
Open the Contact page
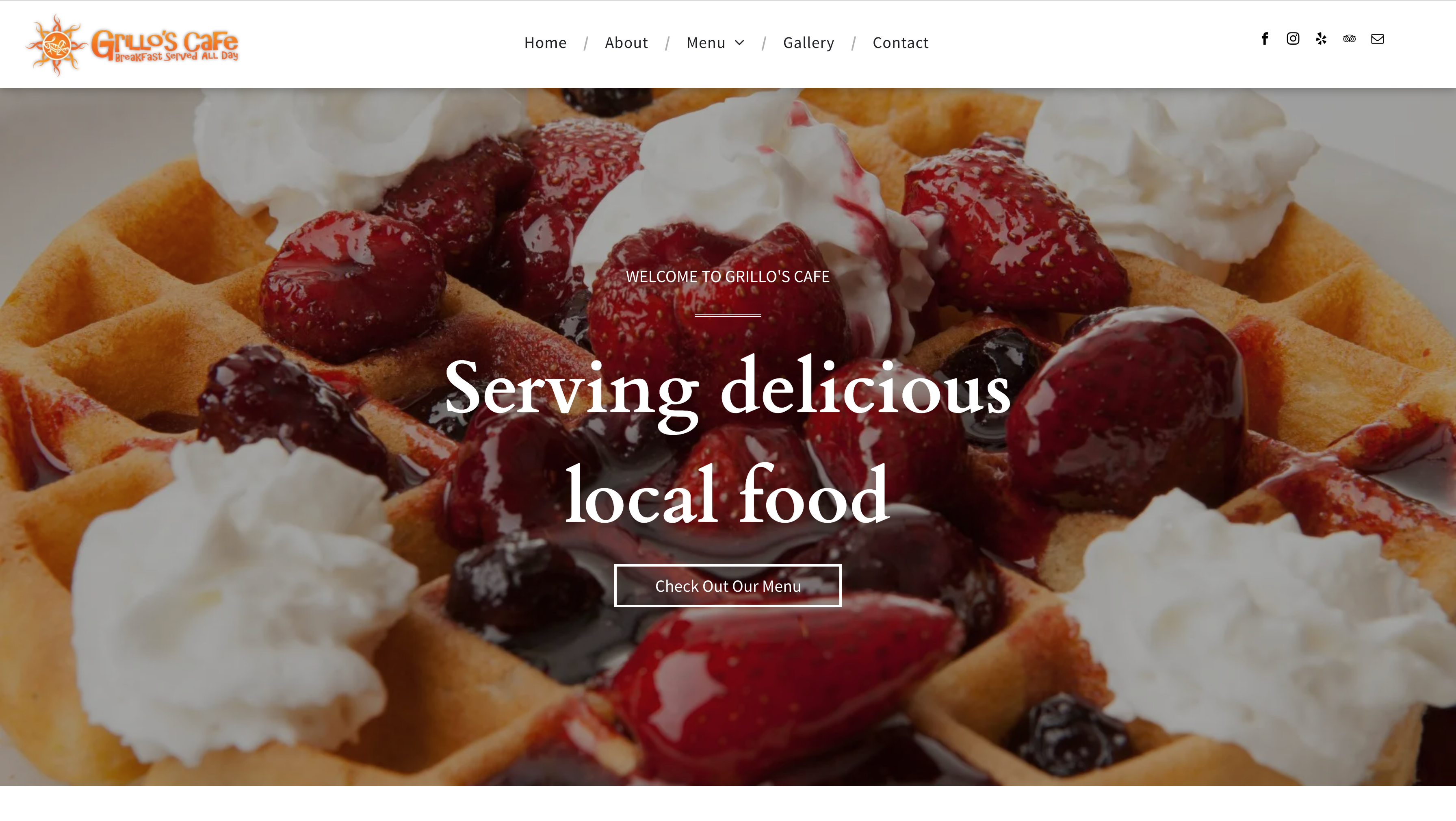pyautogui.click(x=900, y=42)
